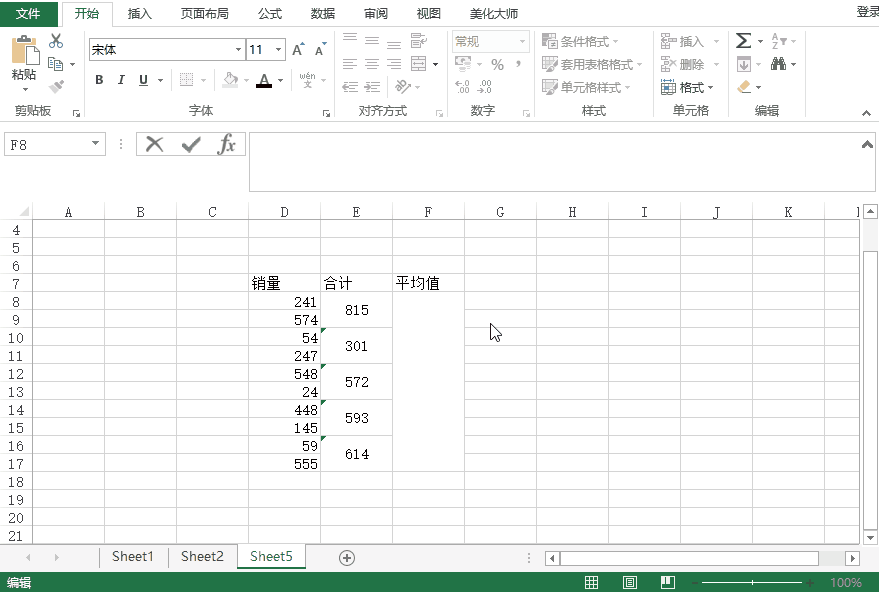Switch to the 页面布局 tab
Image resolution: width=879 pixels, height=592 pixels.
pos(205,13)
